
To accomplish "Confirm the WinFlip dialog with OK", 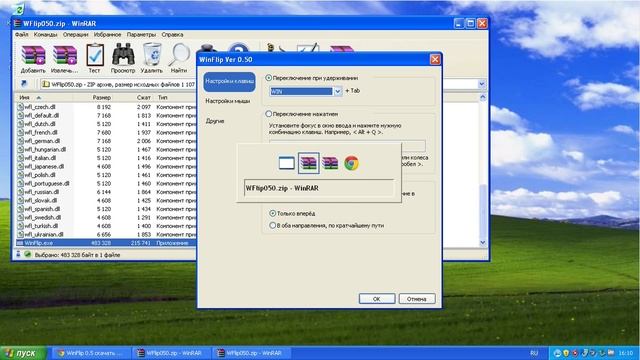I will tap(377, 299).
